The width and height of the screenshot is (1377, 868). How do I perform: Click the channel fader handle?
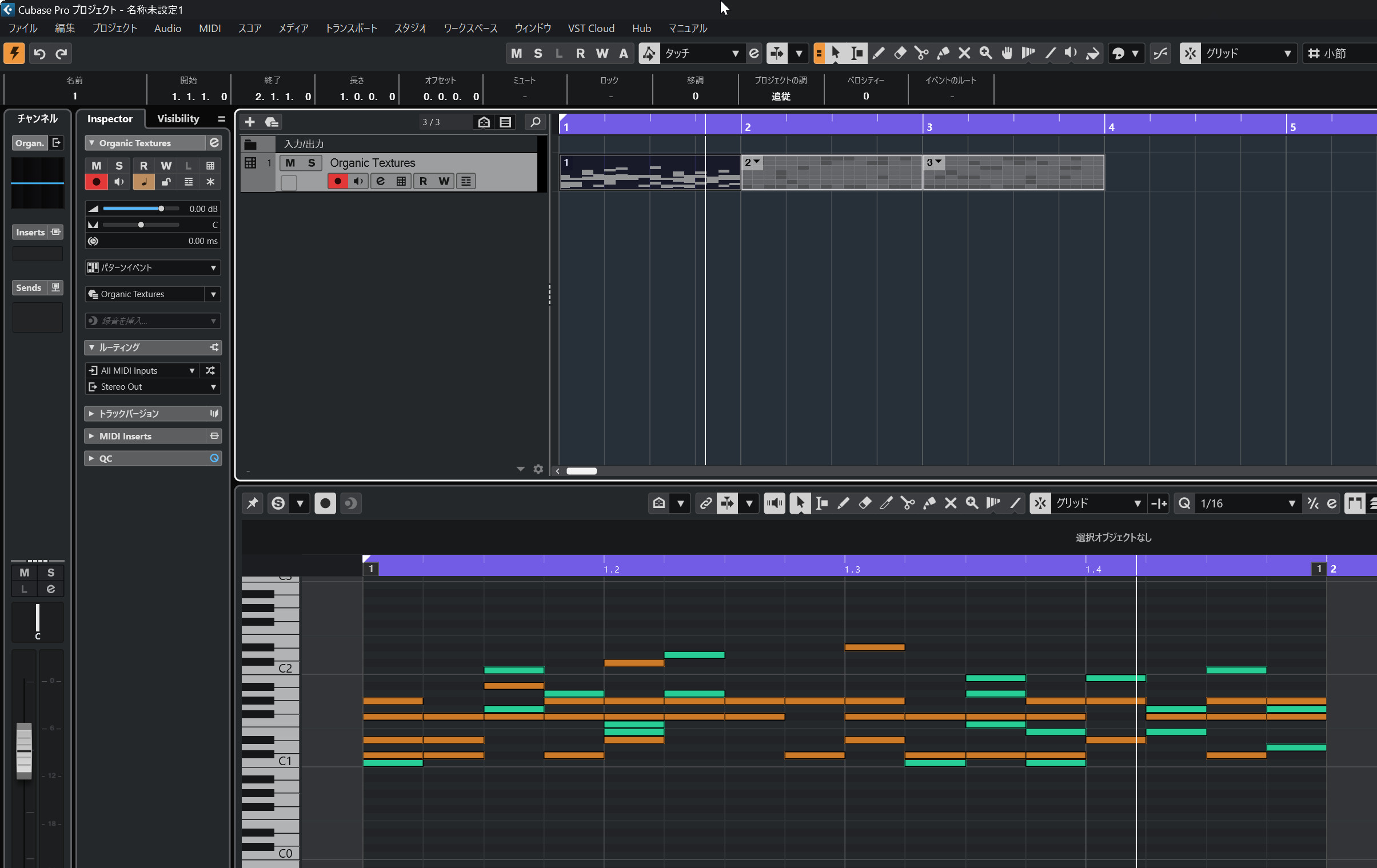(x=24, y=750)
